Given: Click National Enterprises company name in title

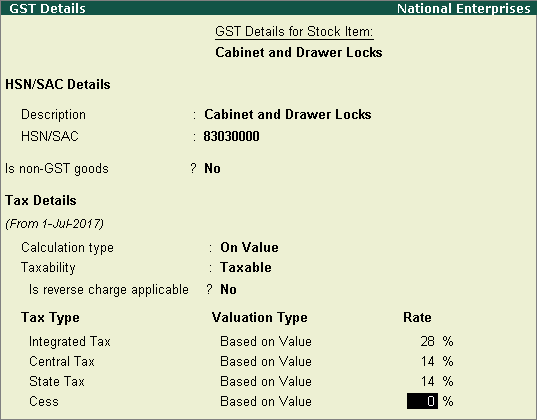Looking at the screenshot, I should [464, 8].
